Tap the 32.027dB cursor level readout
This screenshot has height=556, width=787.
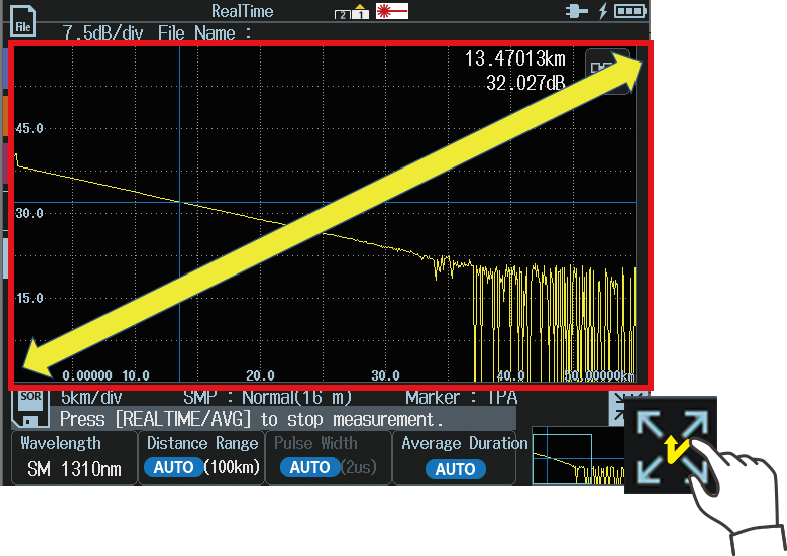tap(526, 83)
